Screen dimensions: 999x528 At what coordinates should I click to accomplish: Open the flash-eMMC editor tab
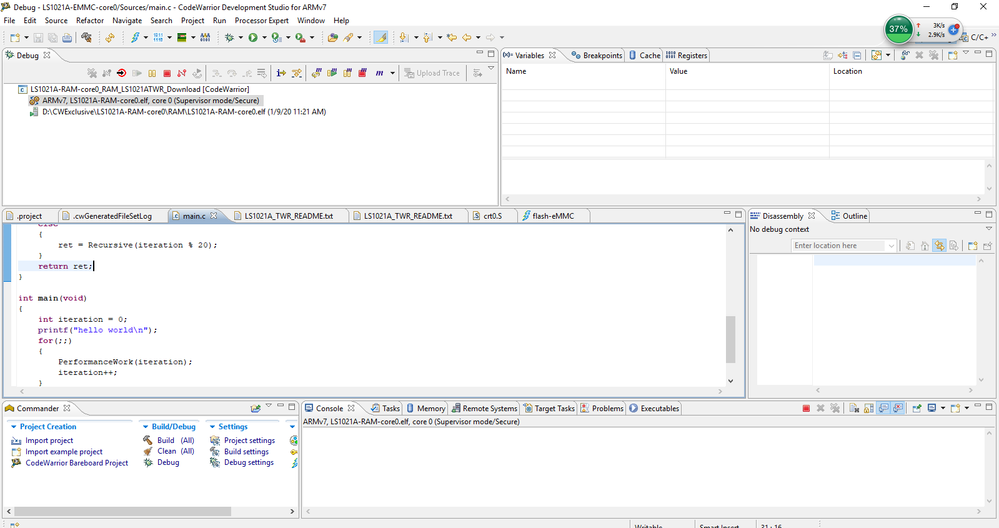[x=548, y=216]
